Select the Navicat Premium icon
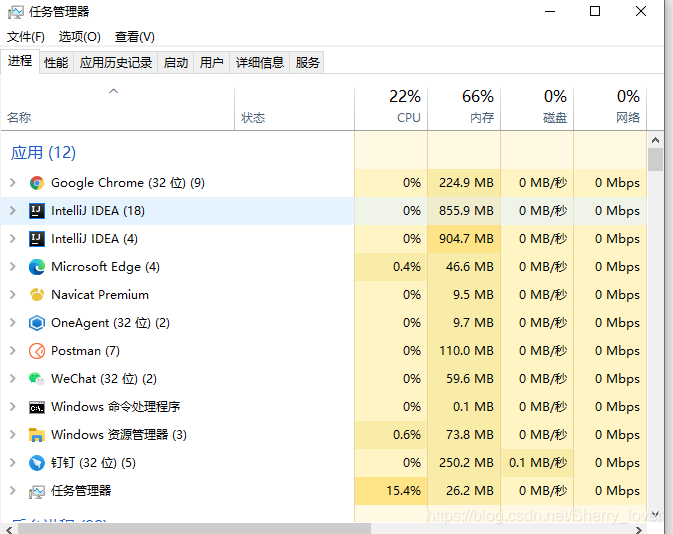 pyautogui.click(x=37, y=295)
